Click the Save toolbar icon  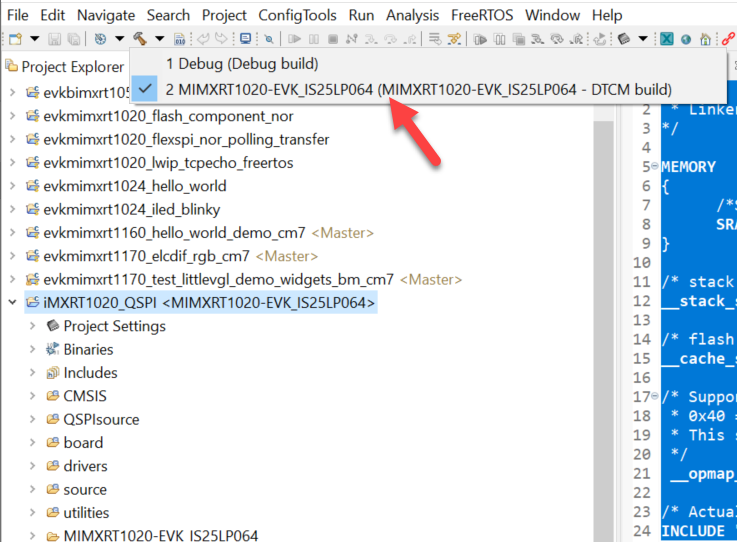tap(55, 39)
